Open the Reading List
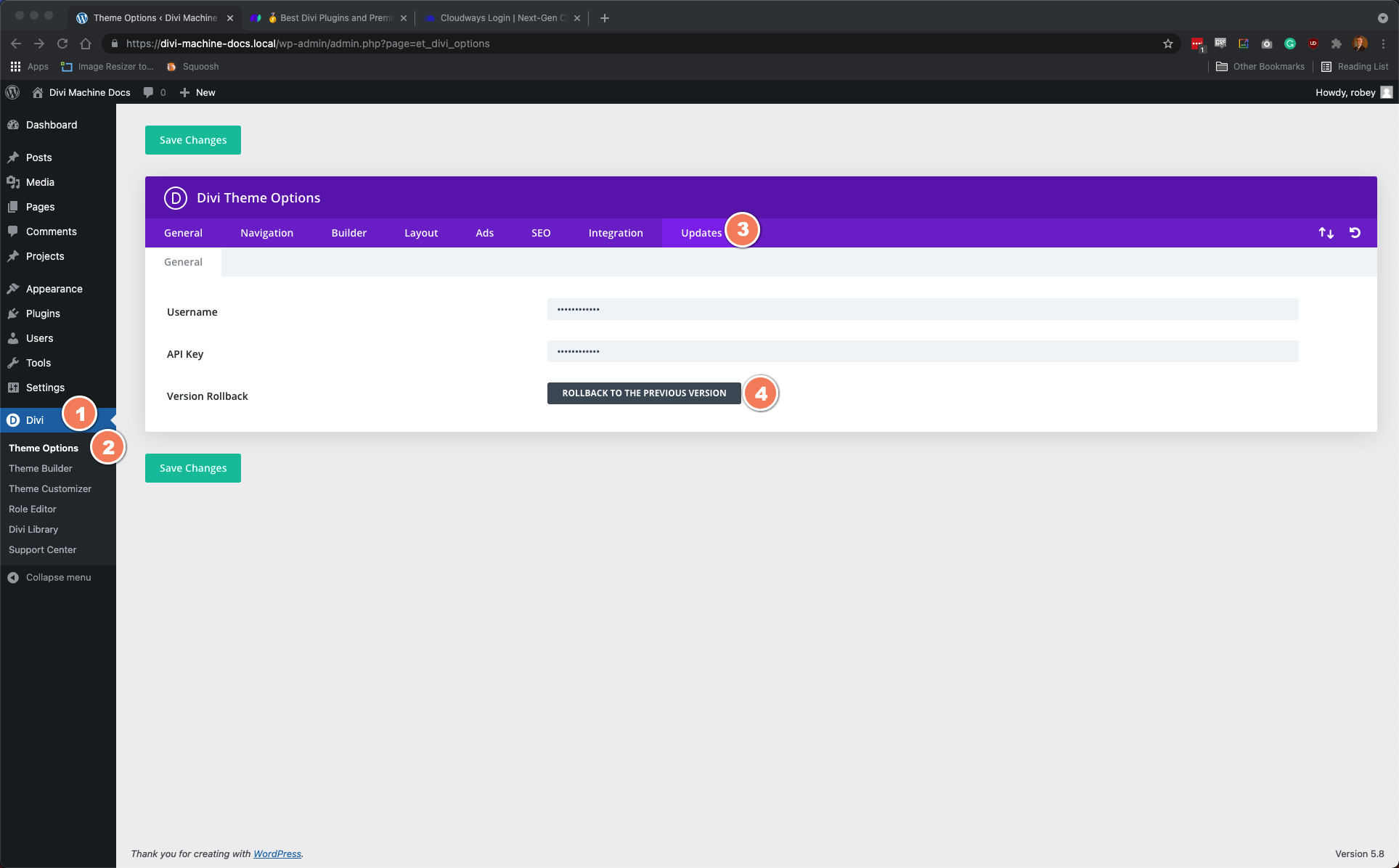 point(1355,67)
